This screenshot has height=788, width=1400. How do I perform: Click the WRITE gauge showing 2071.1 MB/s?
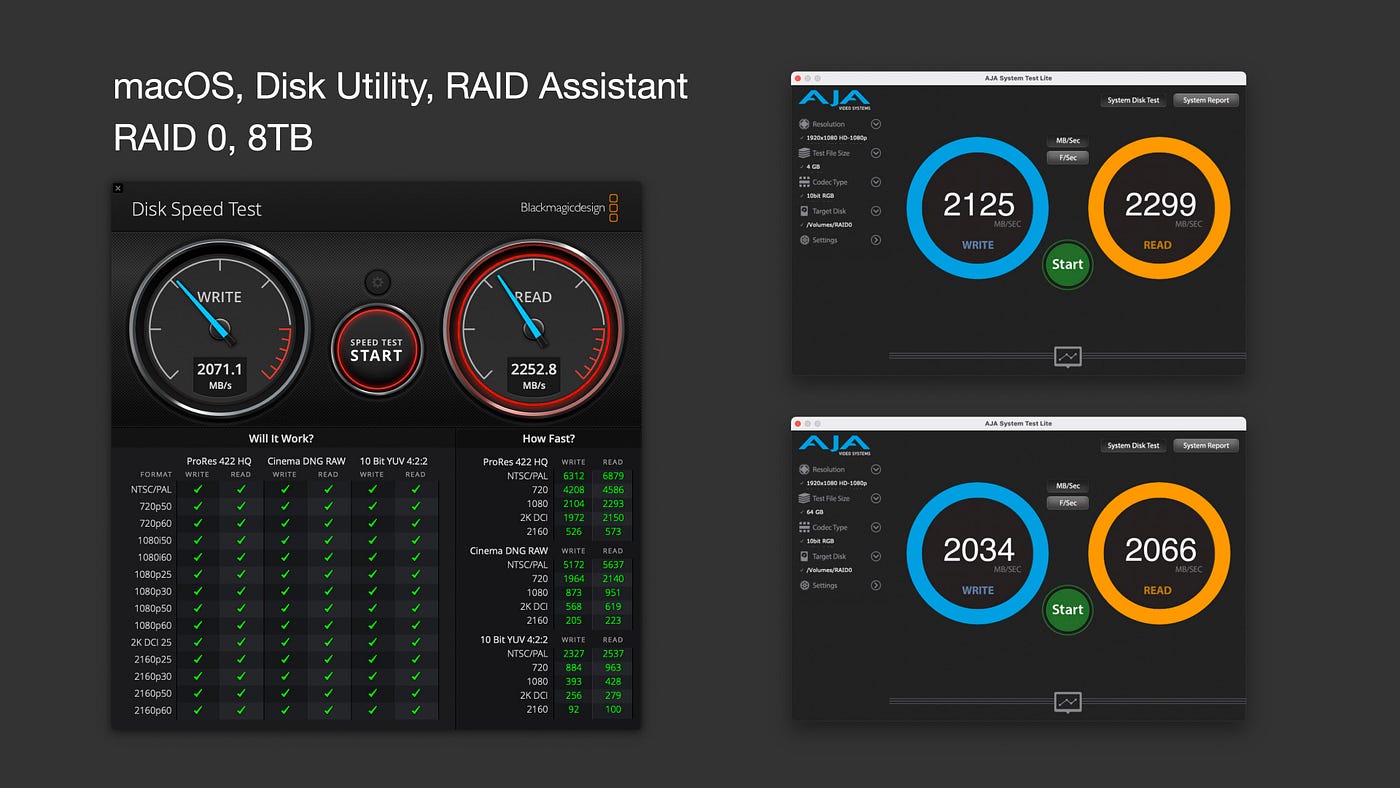tap(220, 328)
